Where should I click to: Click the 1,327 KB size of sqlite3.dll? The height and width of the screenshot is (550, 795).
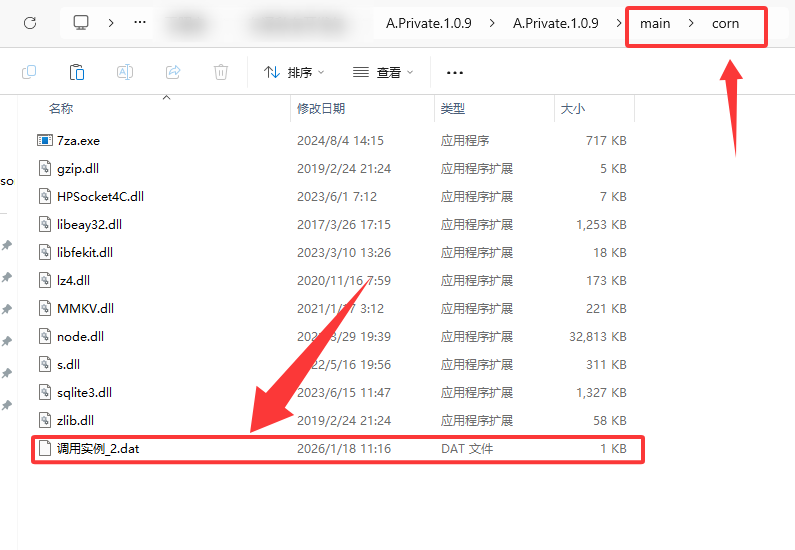pos(601,392)
